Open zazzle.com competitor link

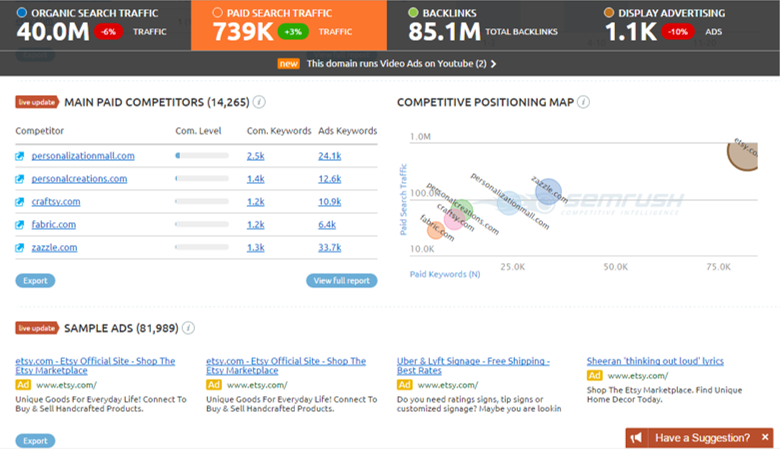(x=54, y=247)
